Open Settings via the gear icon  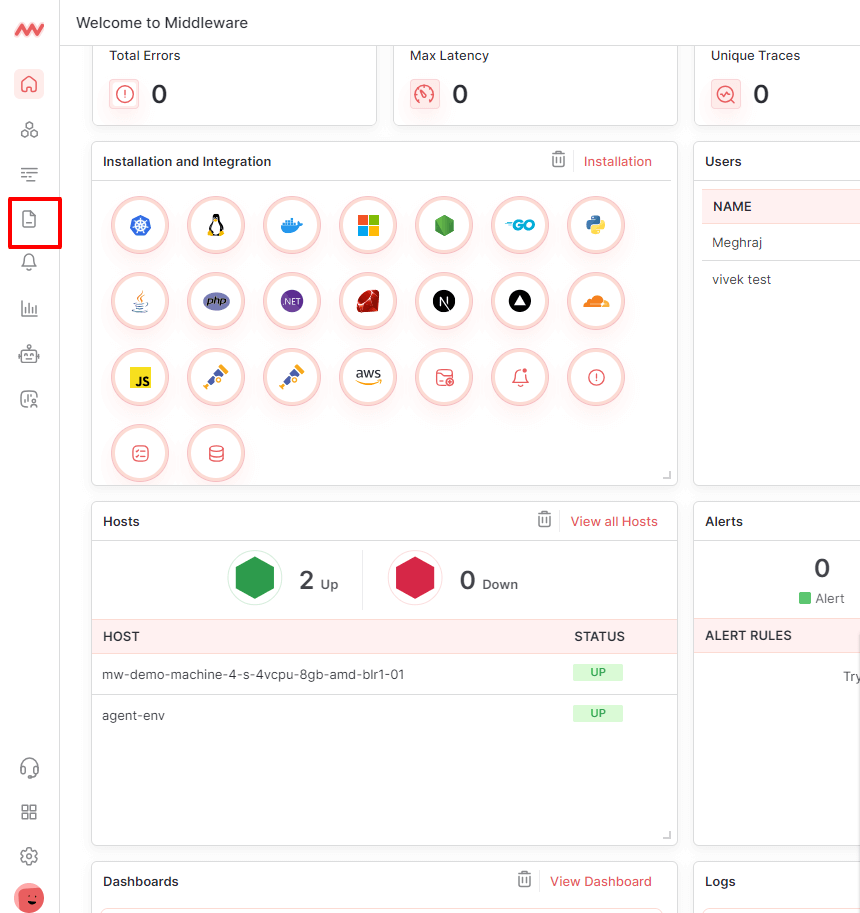(29, 856)
